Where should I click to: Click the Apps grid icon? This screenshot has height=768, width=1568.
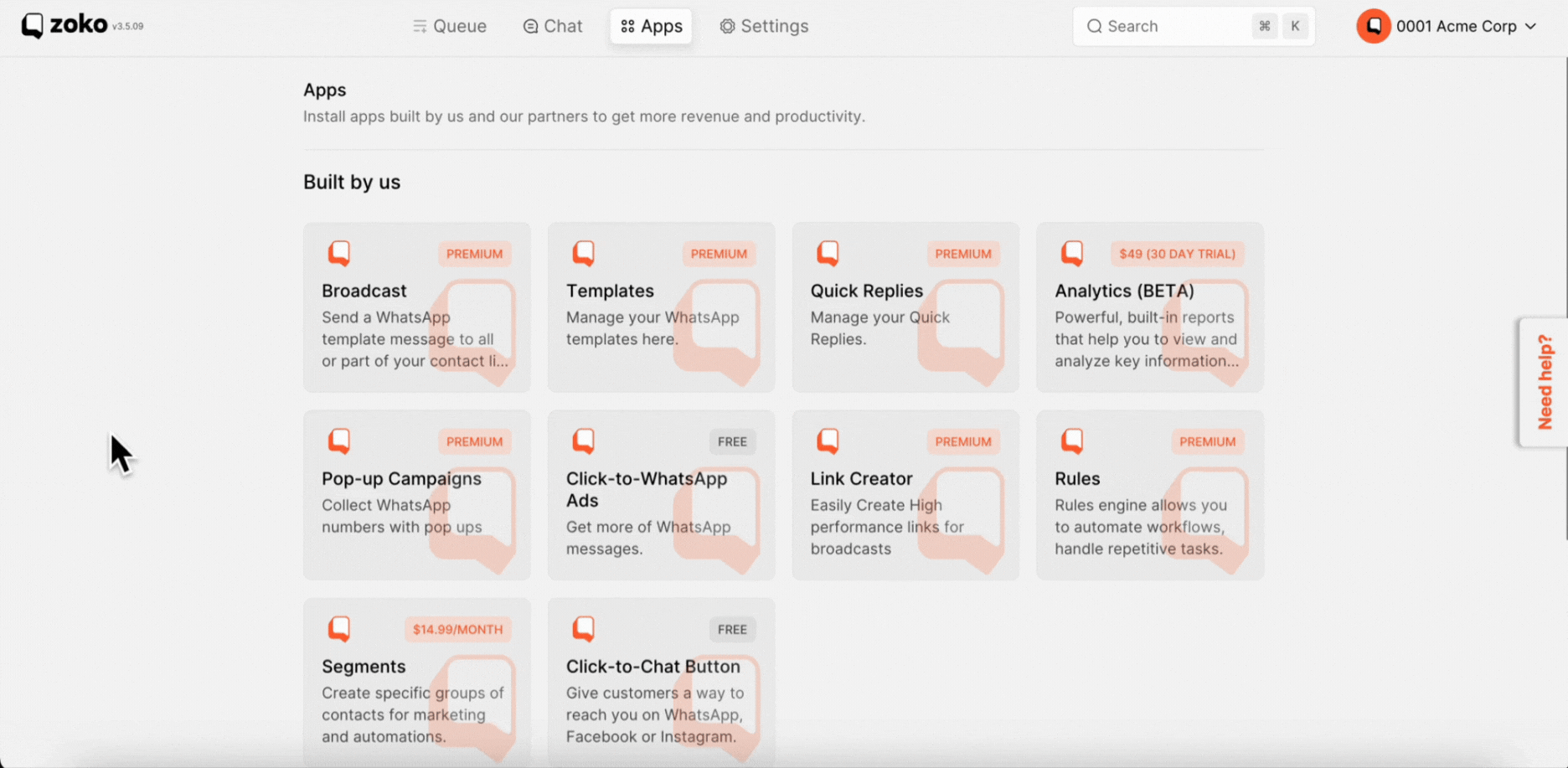coord(627,26)
